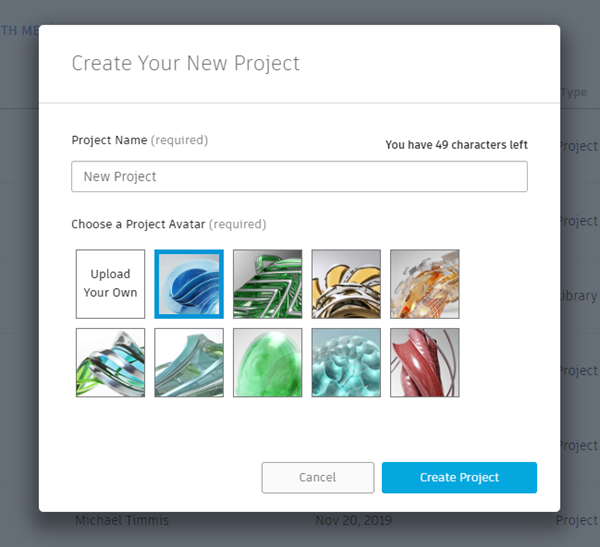600x547 pixels.
Task: Choose the aqua bubbly sphere avatar
Action: pyautogui.click(x=346, y=362)
